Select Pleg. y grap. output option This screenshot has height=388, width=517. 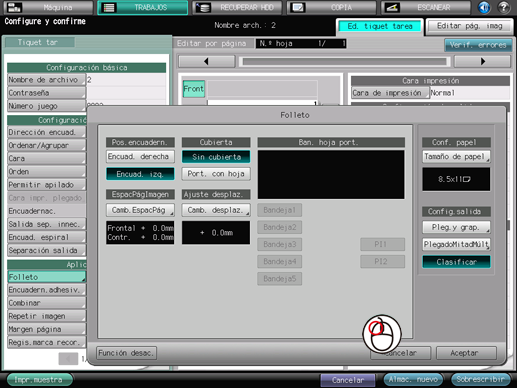pos(456,227)
